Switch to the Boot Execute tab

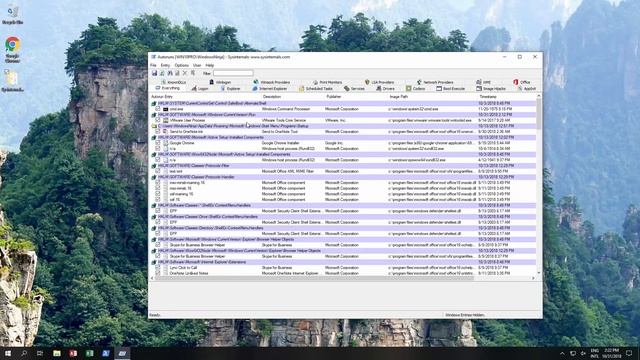point(451,89)
